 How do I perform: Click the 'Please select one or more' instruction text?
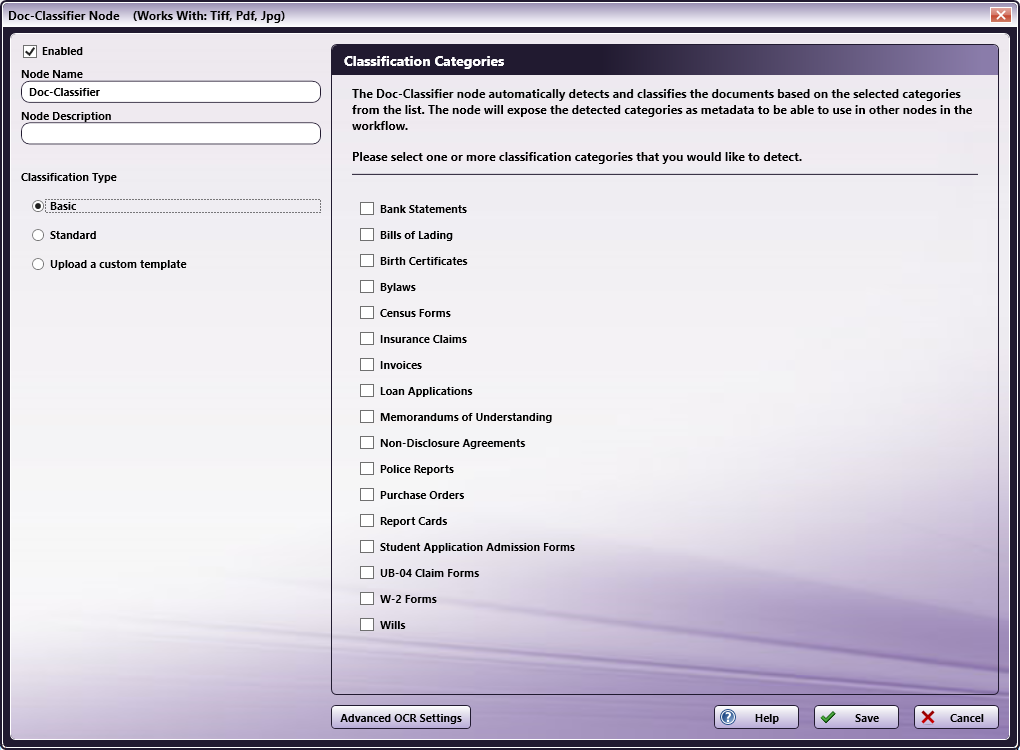click(x=577, y=157)
